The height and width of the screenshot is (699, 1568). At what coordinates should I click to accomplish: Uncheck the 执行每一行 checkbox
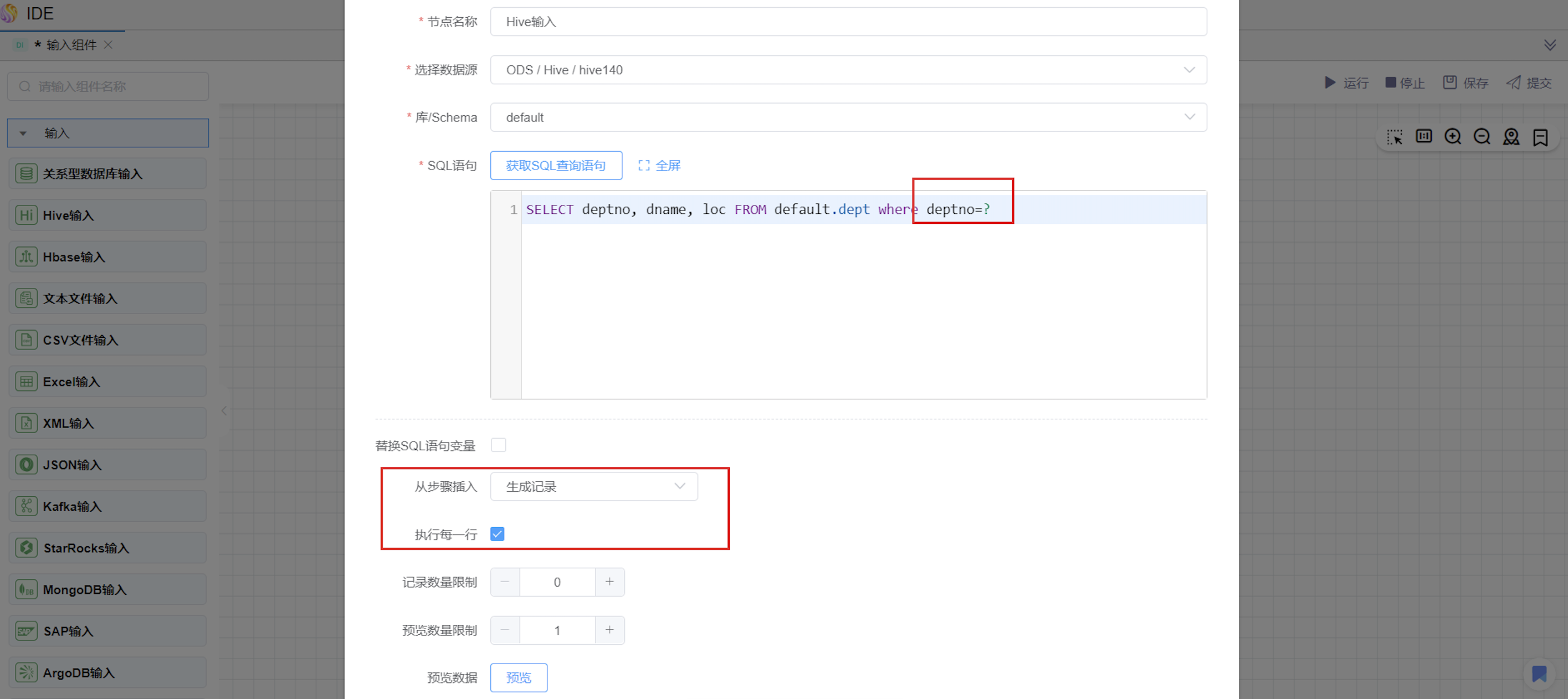[x=498, y=534]
